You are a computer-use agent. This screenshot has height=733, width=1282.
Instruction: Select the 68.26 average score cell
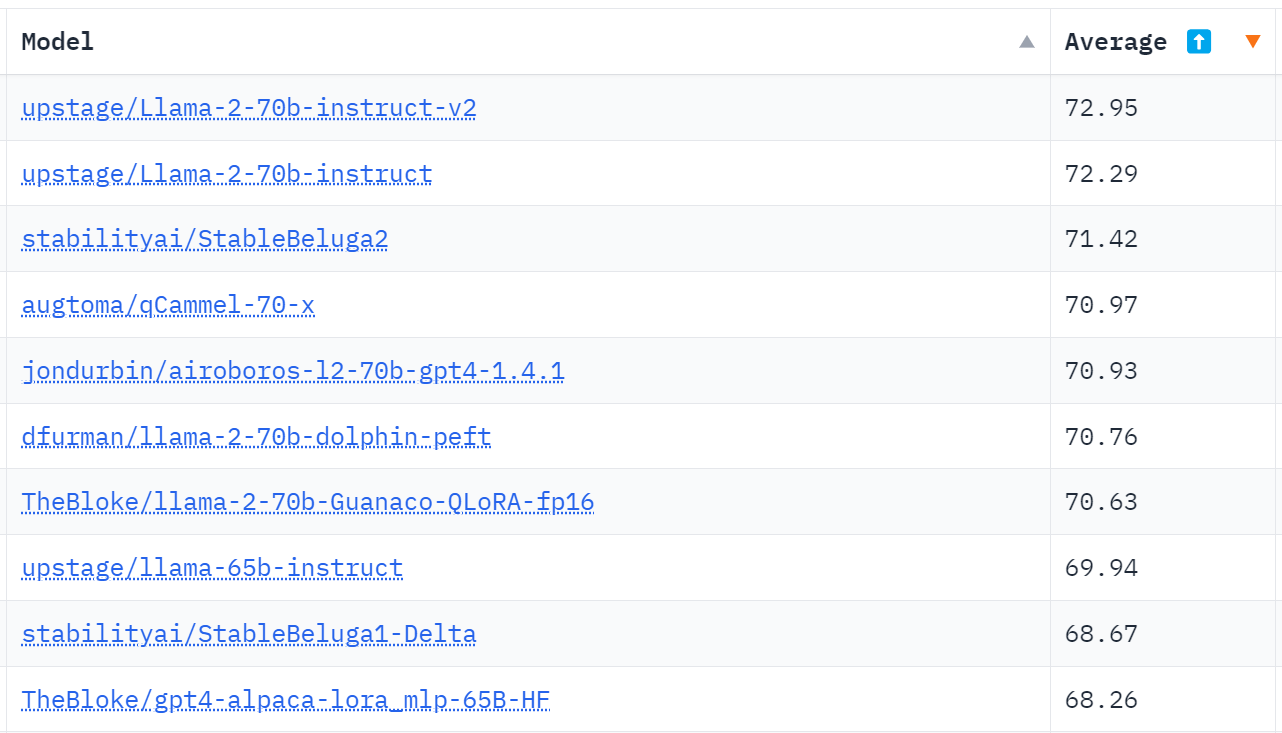click(x=1101, y=700)
